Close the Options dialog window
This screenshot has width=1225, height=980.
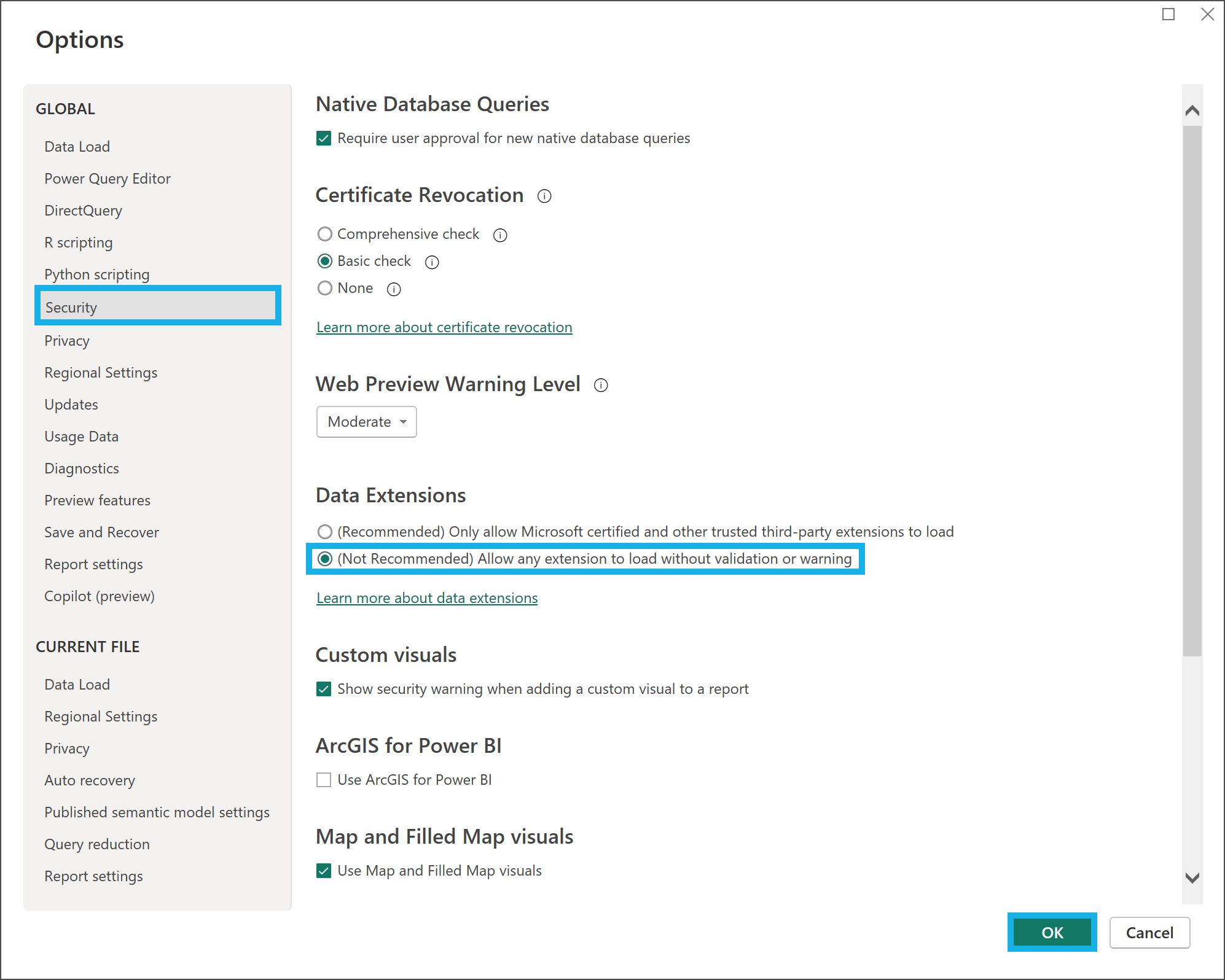click(1207, 14)
